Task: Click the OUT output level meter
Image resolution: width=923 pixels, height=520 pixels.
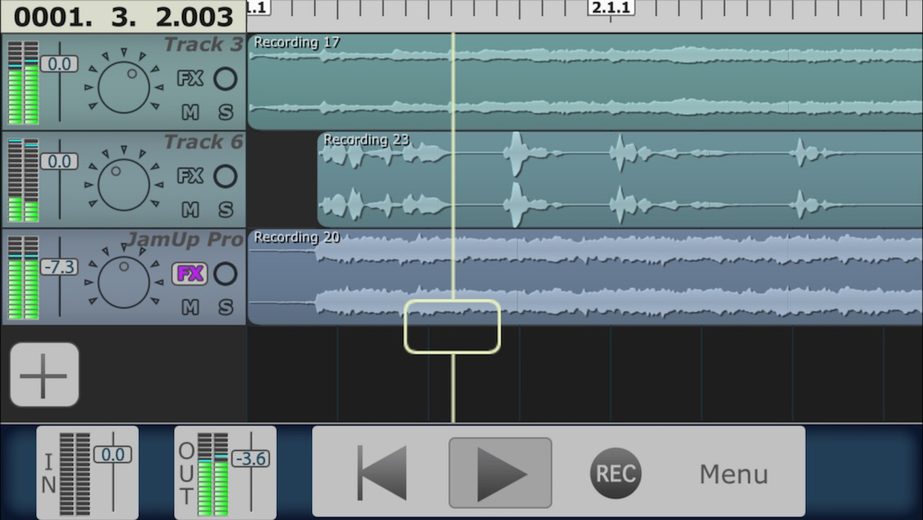Action: (213, 474)
